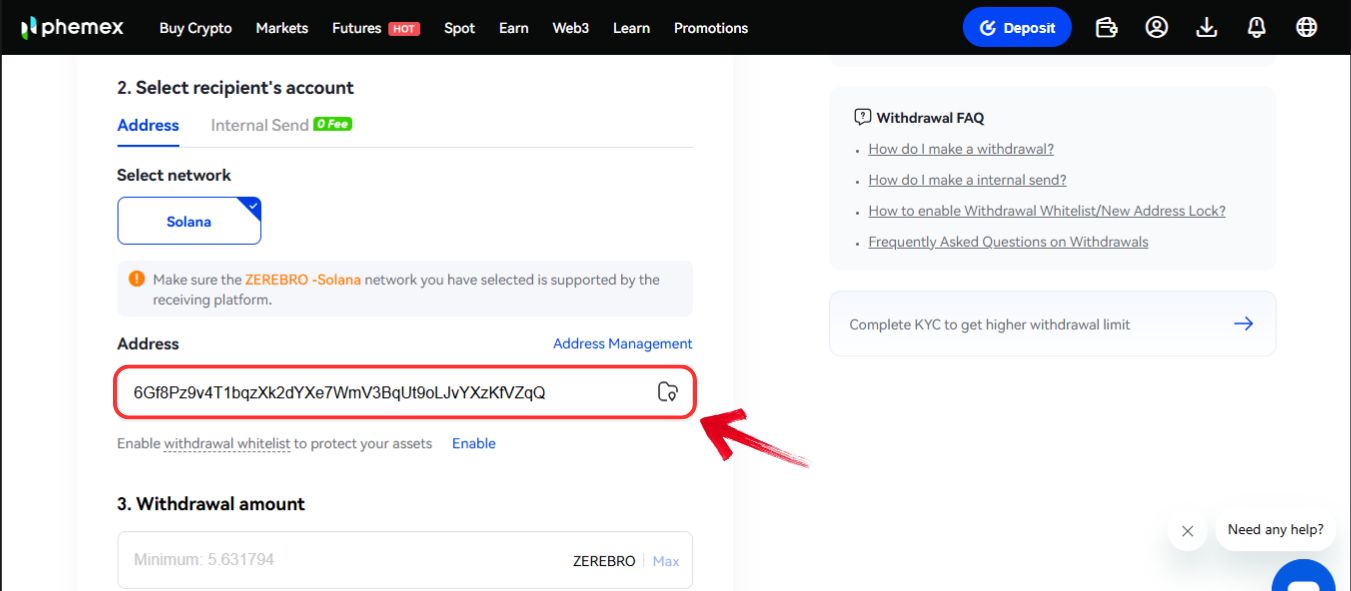Open Frequently Asked Questions on Withdrawals
The height and width of the screenshot is (591, 1351).
click(x=1008, y=242)
